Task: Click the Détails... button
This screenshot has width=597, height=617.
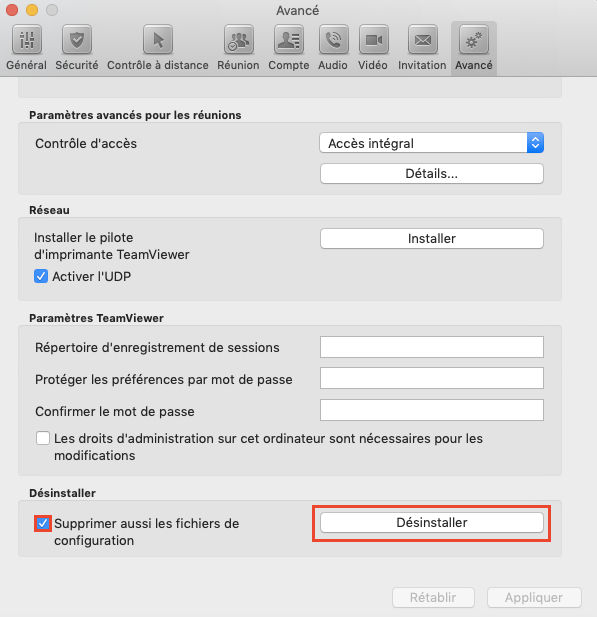Action: (x=432, y=174)
